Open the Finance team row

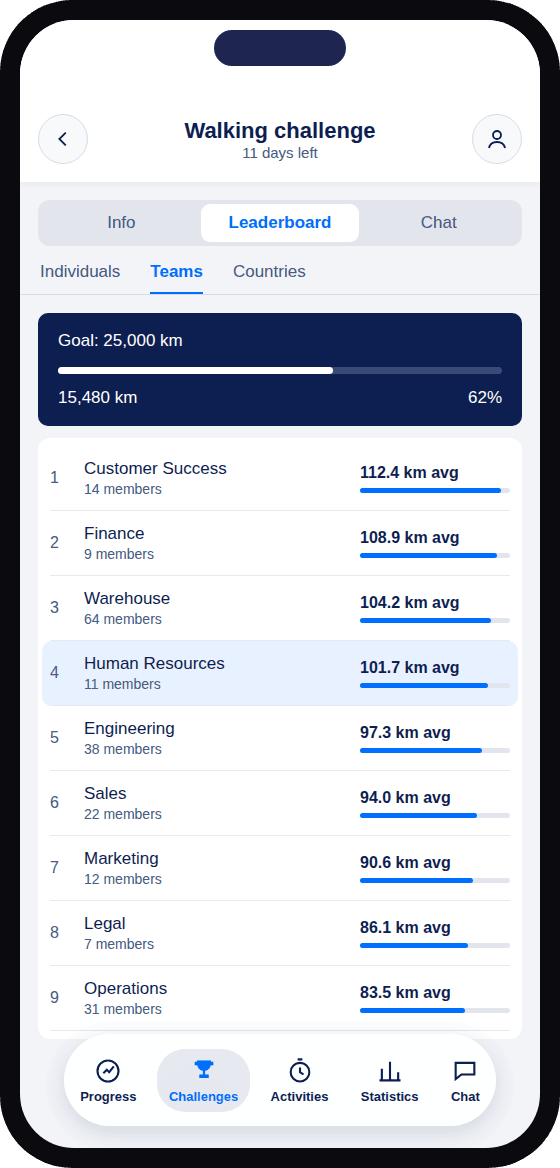280,543
